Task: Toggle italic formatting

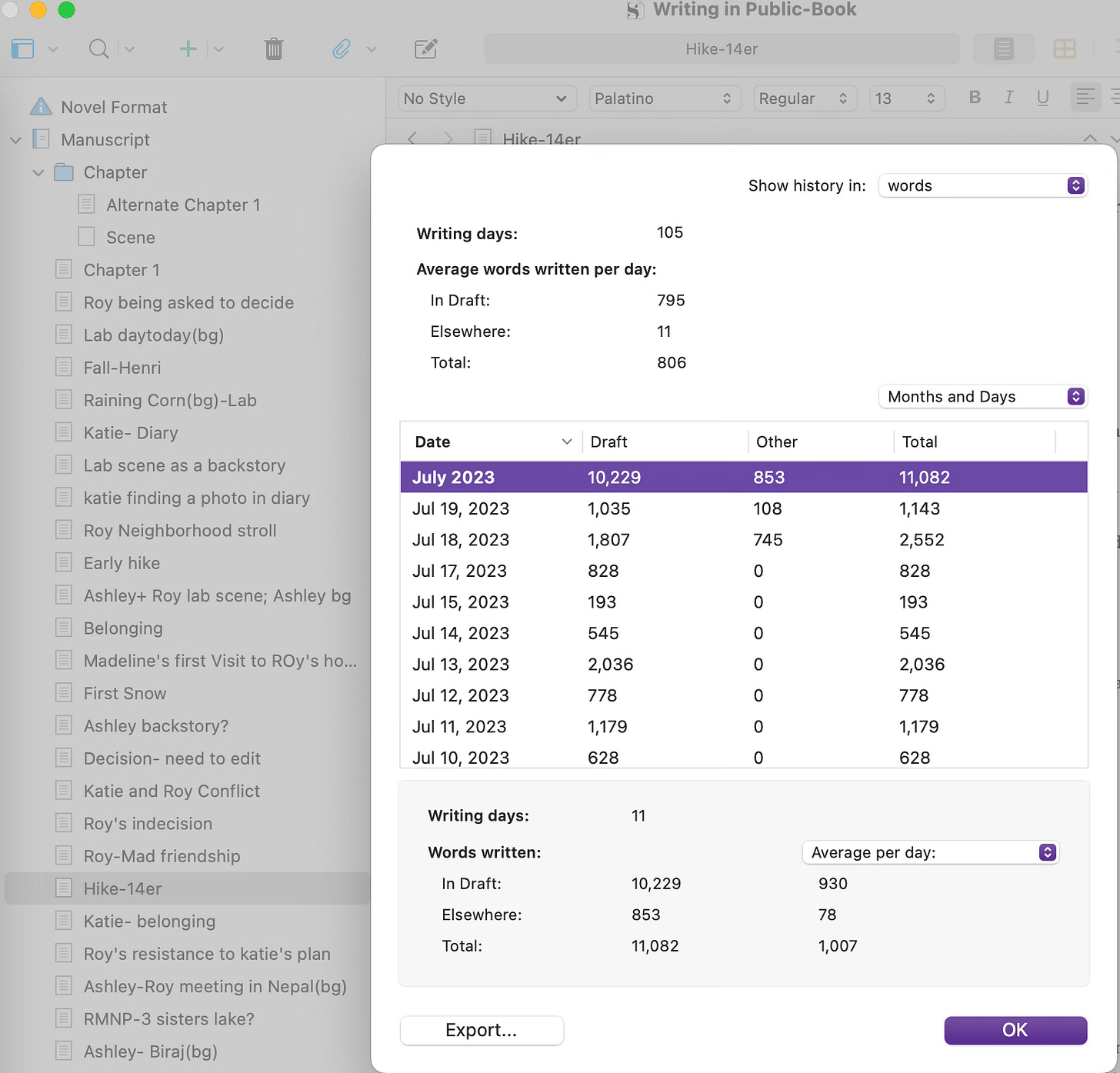Action: click(1008, 98)
